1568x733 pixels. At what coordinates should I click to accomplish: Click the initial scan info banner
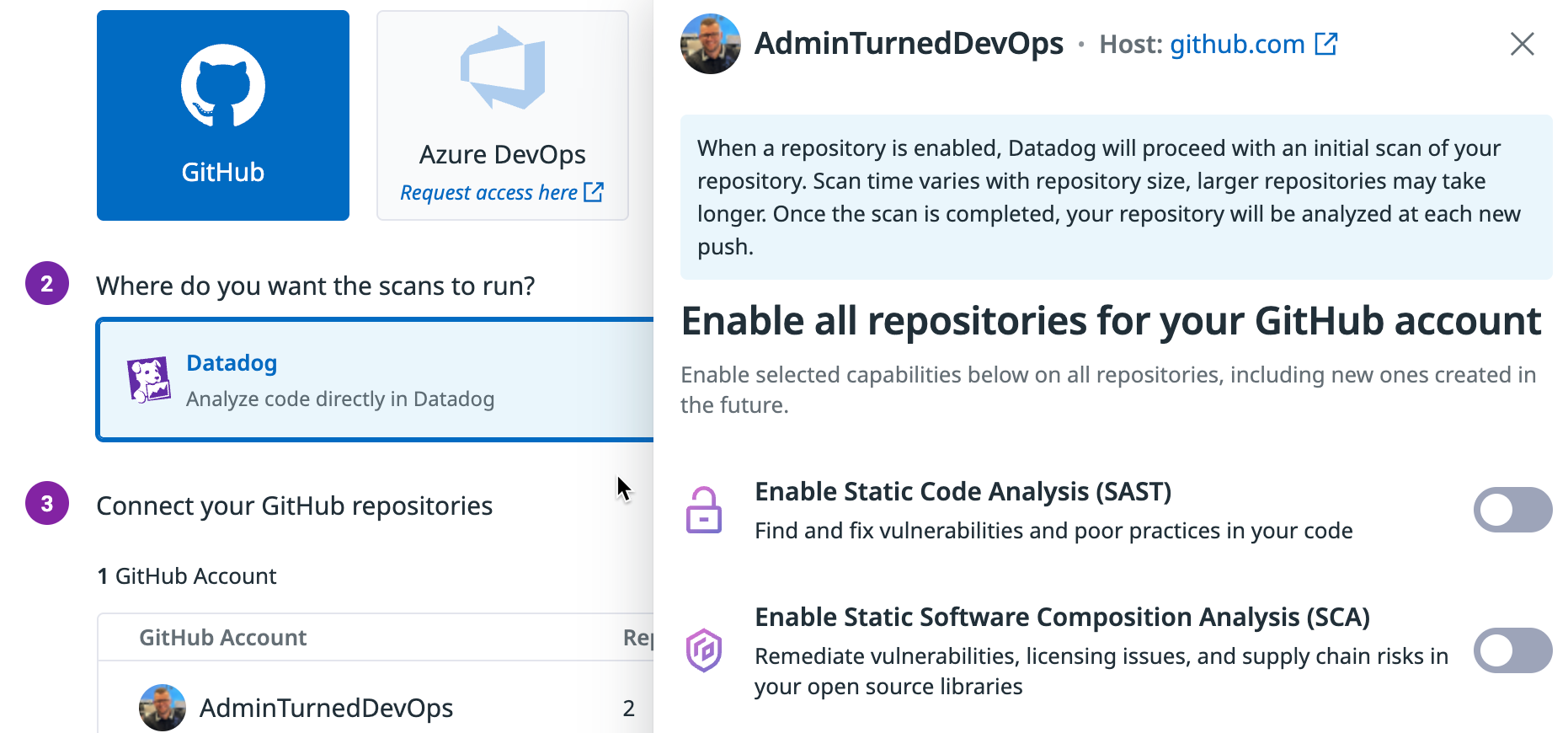coord(1117,197)
